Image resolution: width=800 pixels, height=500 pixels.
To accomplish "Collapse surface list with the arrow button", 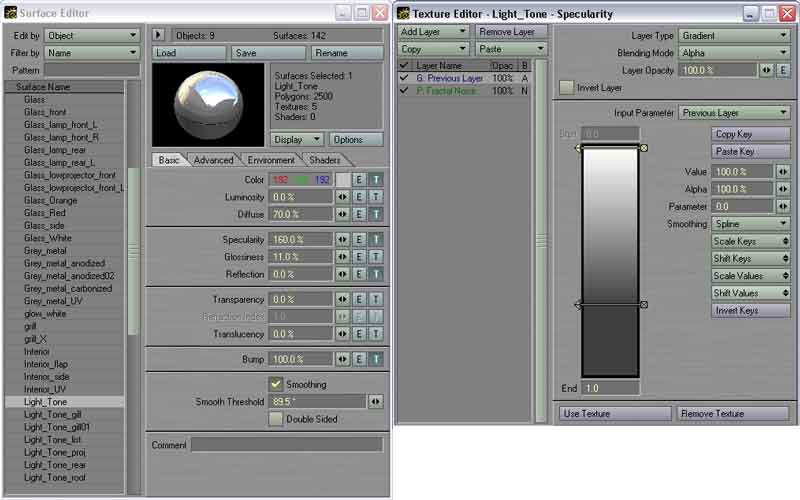I will coord(158,35).
